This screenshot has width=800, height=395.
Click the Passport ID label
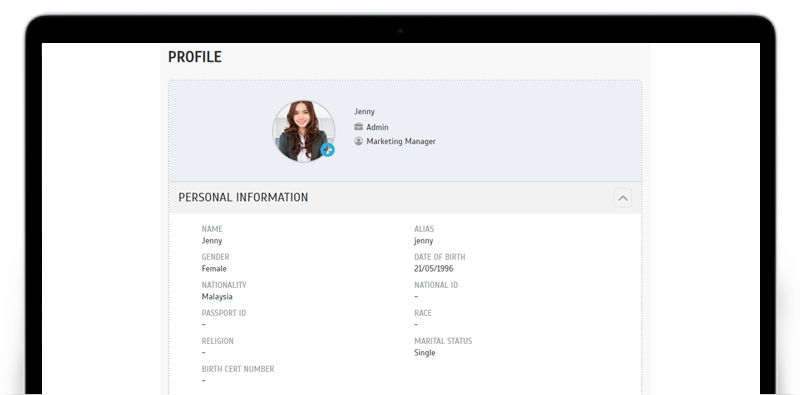pyautogui.click(x=223, y=313)
